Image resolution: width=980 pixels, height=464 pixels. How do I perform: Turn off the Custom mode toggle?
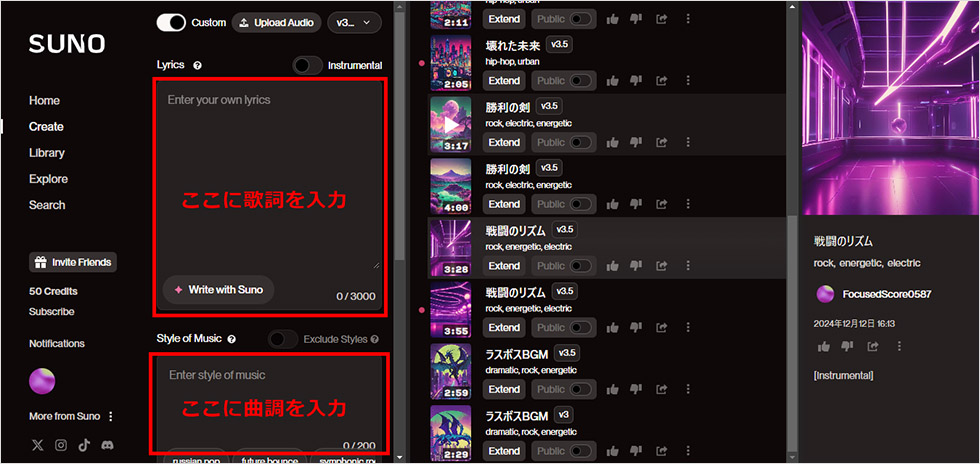pos(171,23)
